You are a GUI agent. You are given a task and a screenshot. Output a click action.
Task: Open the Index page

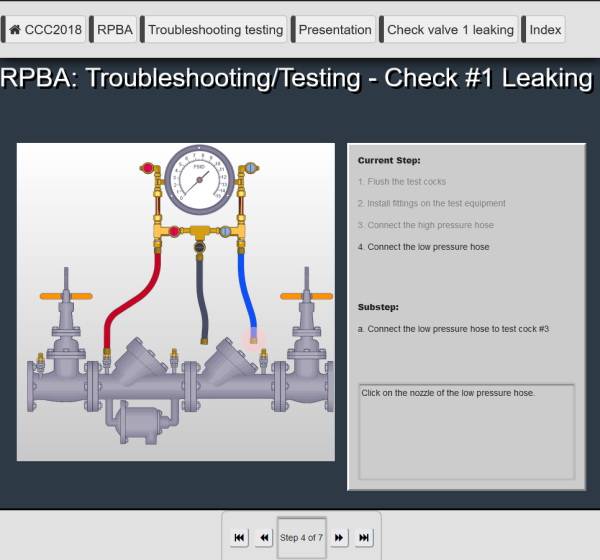(x=545, y=30)
